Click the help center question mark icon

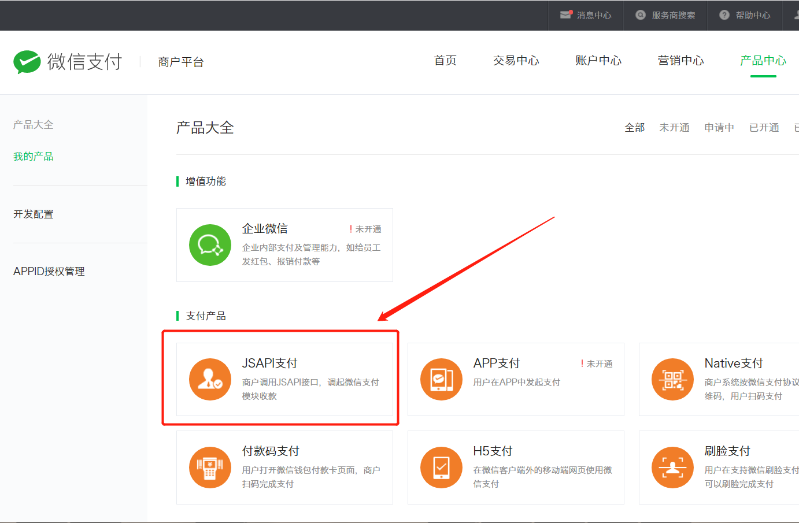[x=724, y=15]
